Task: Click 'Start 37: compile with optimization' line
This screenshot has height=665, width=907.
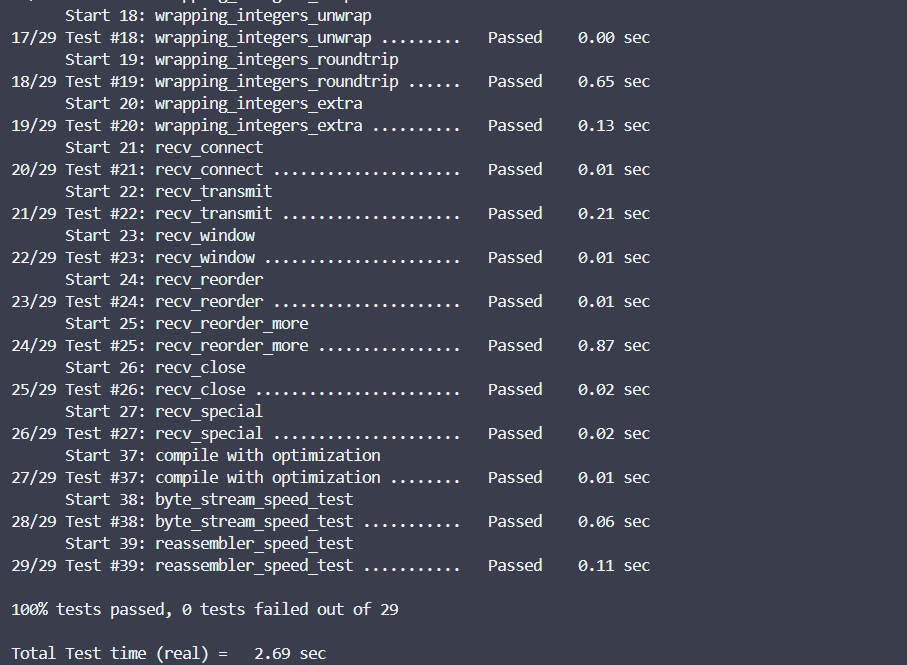Action: pyautogui.click(x=223, y=455)
